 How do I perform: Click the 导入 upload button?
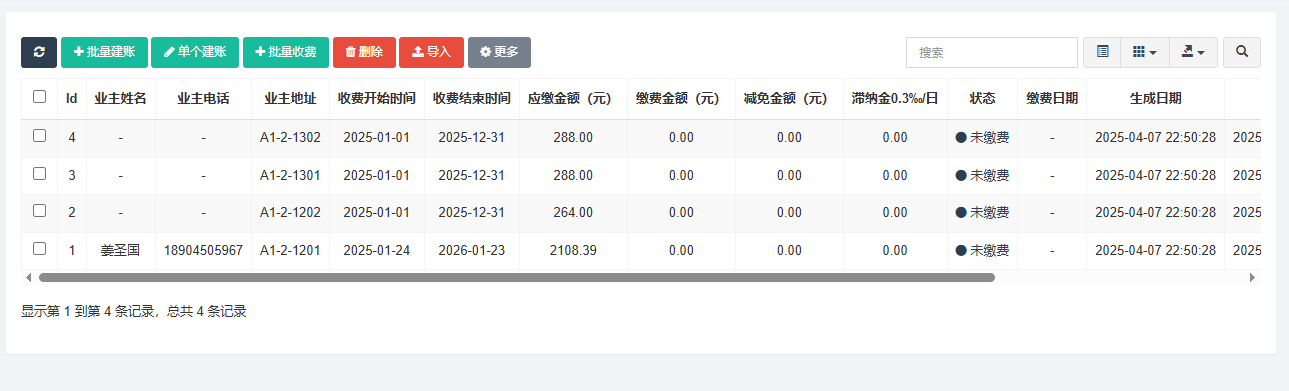tap(431, 52)
